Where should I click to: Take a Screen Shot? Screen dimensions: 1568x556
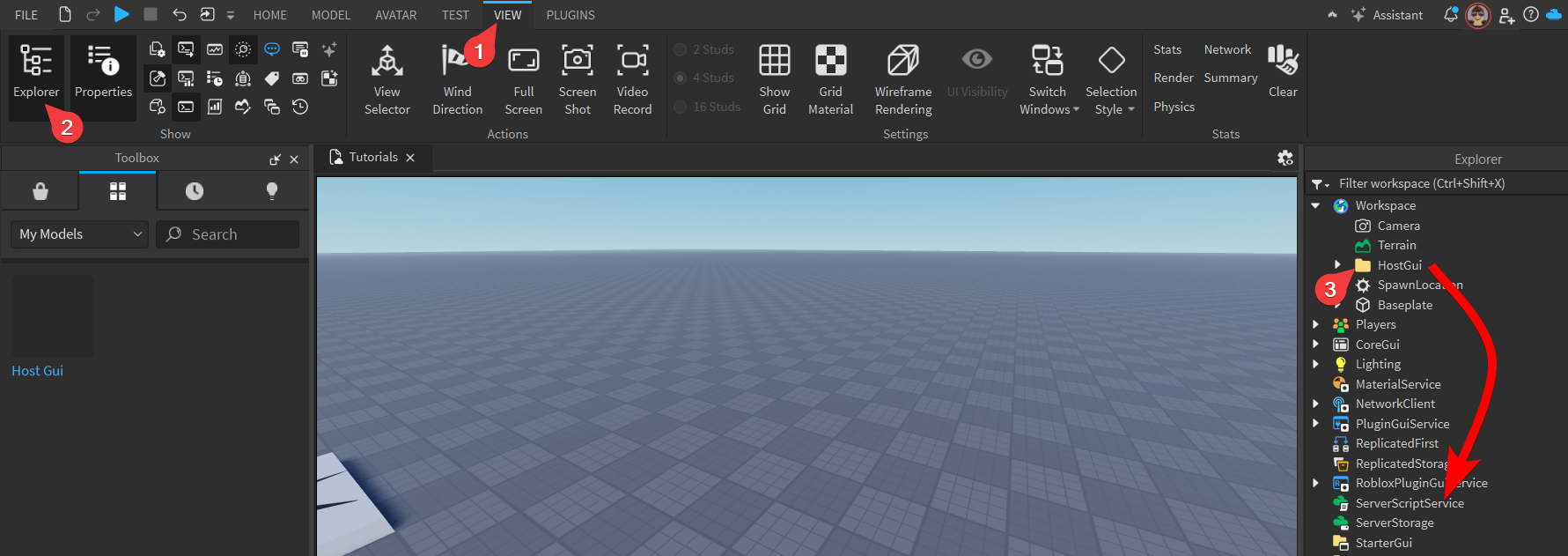pos(577,79)
